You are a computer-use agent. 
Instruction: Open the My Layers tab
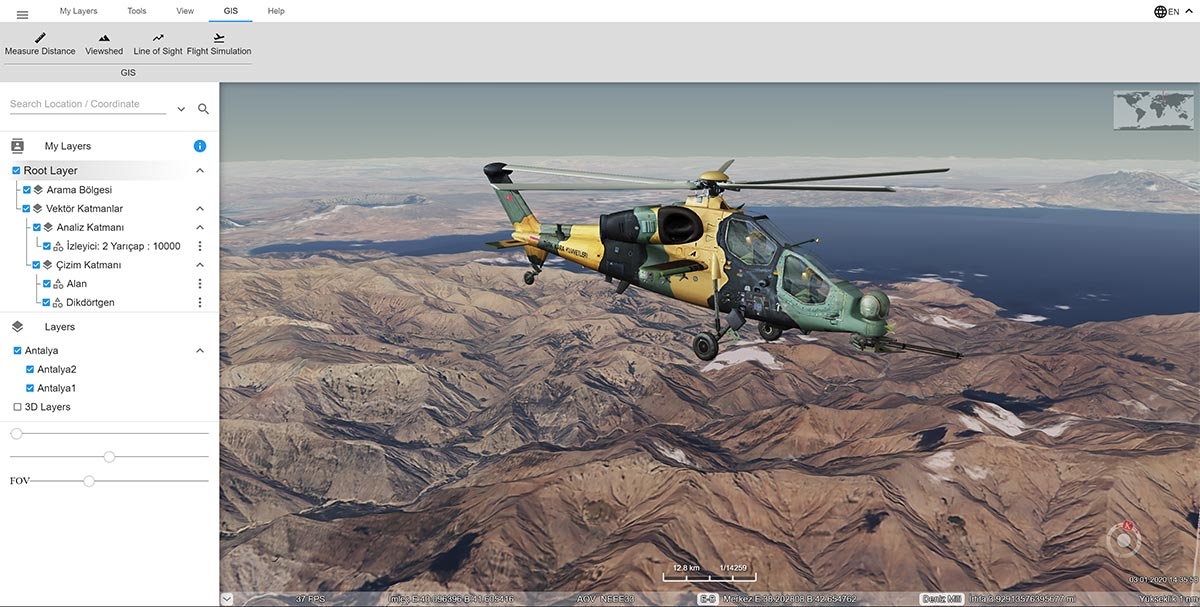78,11
